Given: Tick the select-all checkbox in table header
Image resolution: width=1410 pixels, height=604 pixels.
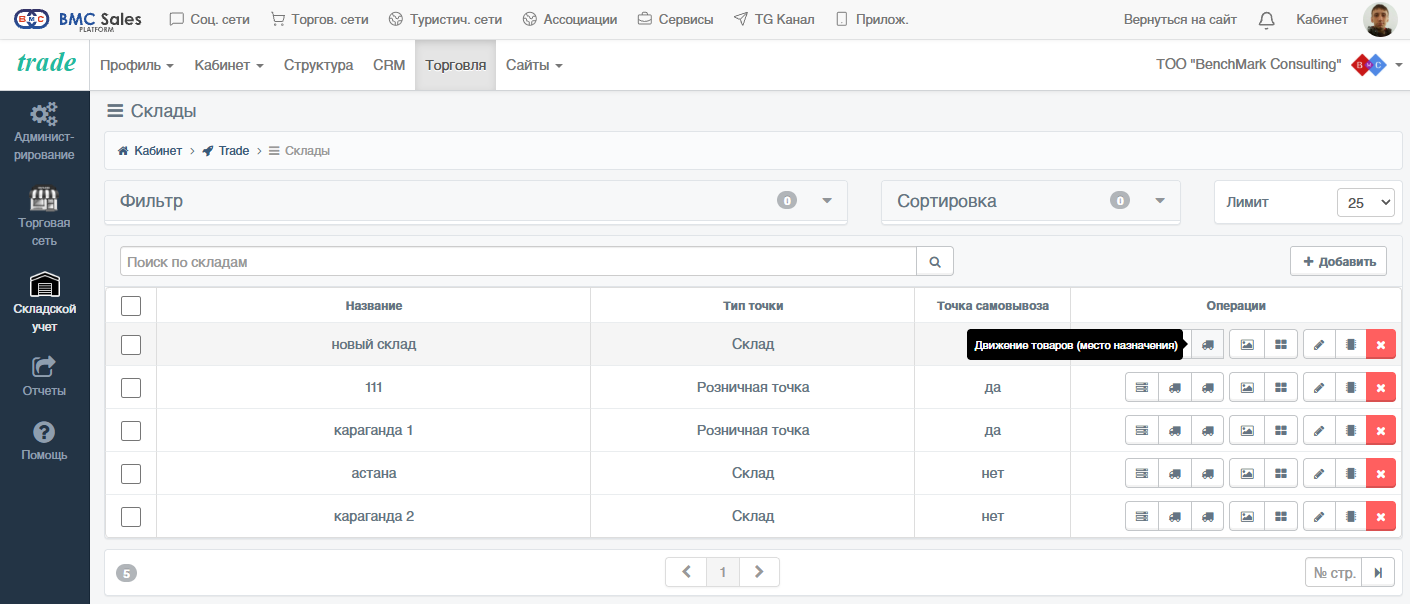Looking at the screenshot, I should point(131,306).
